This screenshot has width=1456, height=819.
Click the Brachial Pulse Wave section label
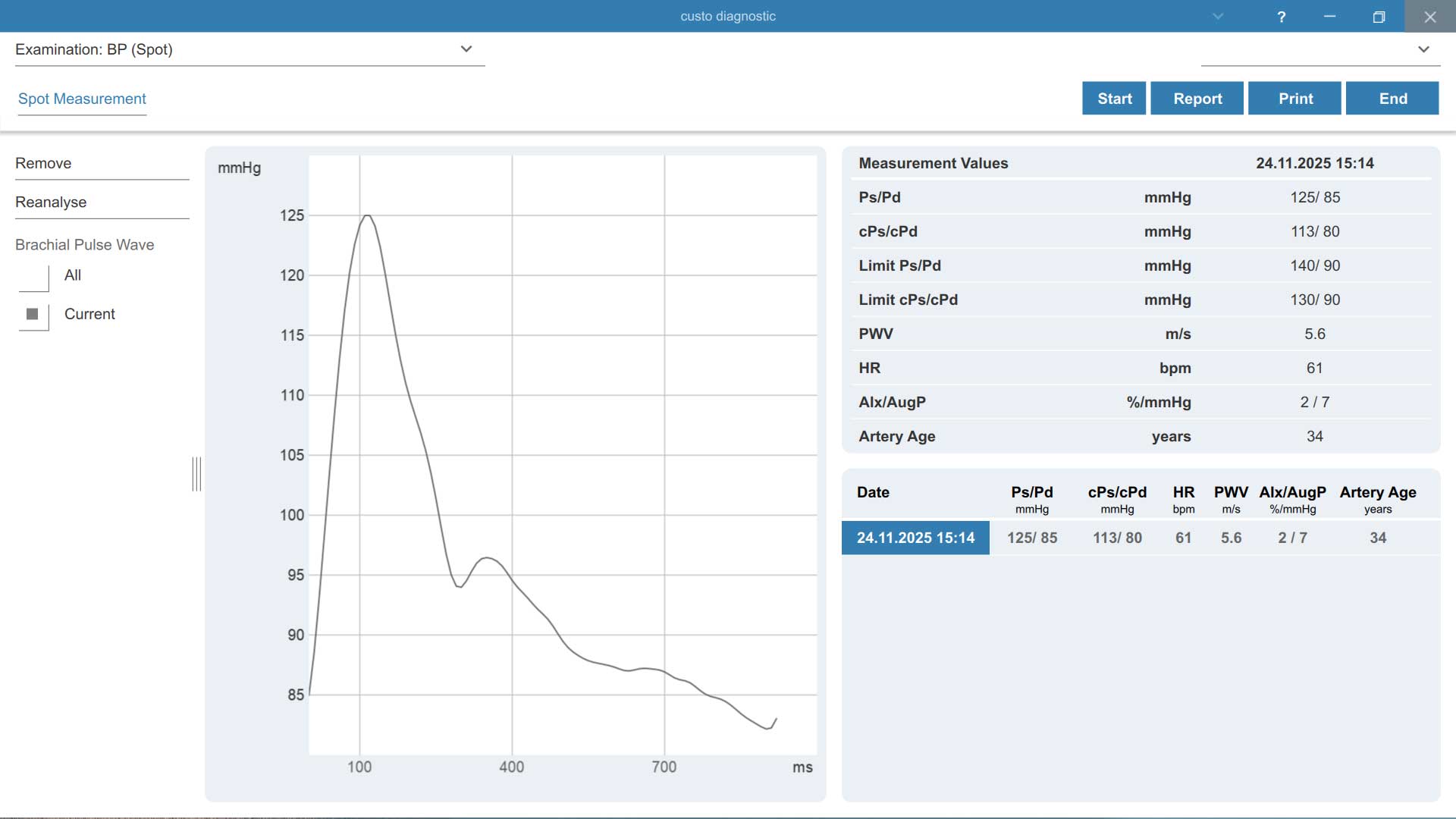84,245
